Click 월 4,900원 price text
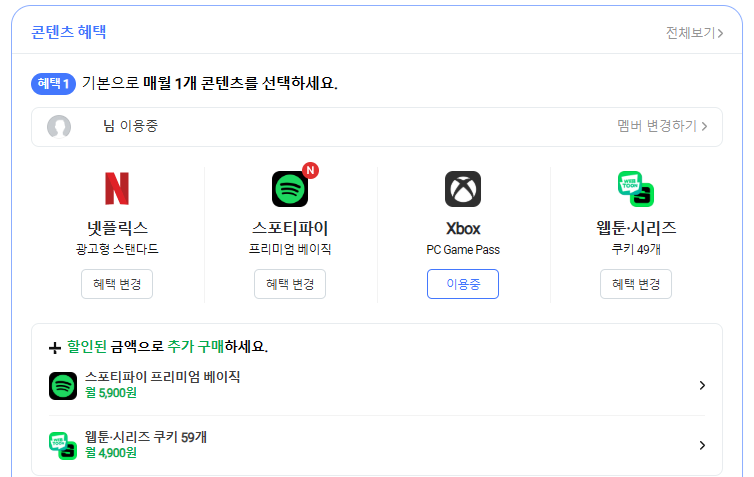Image resolution: width=754 pixels, height=477 pixels. (x=111, y=453)
